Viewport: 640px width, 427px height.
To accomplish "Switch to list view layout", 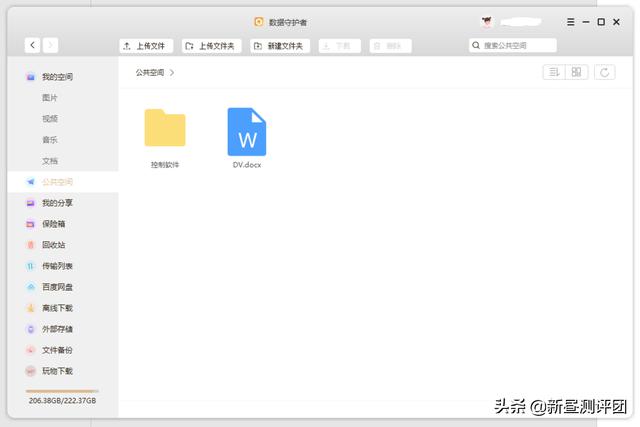I will 554,72.
